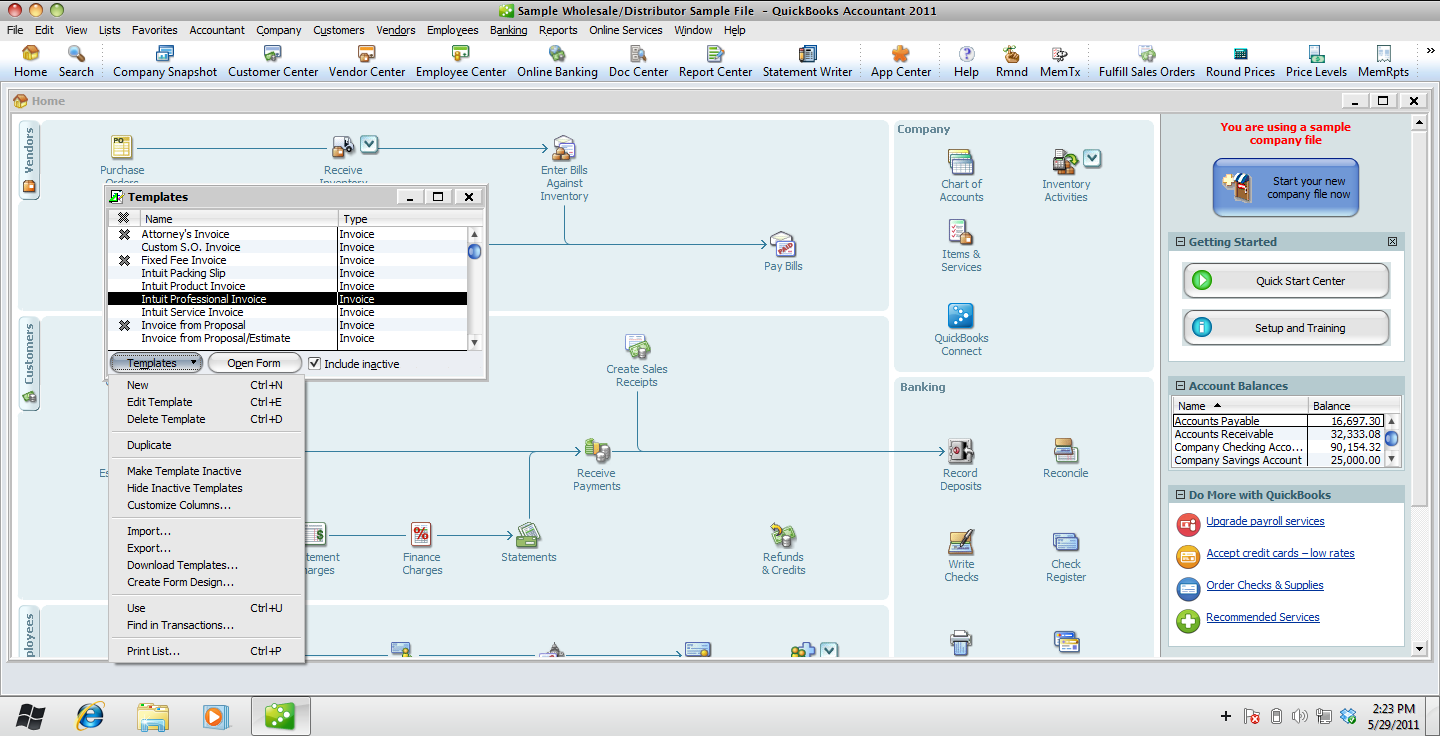Collapse the Do More with QuickBooks panel
Image resolution: width=1440 pixels, height=736 pixels.
pos(1180,495)
